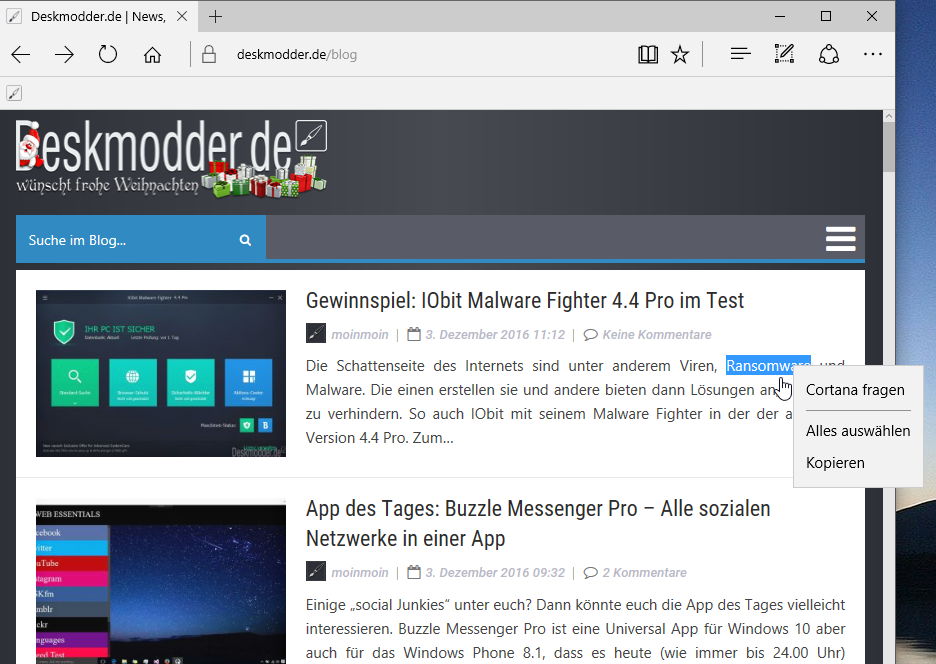Click the address bar showing deskmodder.de/blog
Image resolution: width=936 pixels, height=664 pixels.
point(297,55)
